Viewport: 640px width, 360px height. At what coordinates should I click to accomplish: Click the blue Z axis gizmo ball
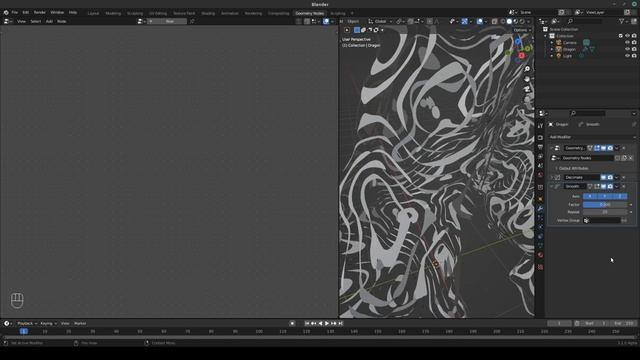point(518,41)
